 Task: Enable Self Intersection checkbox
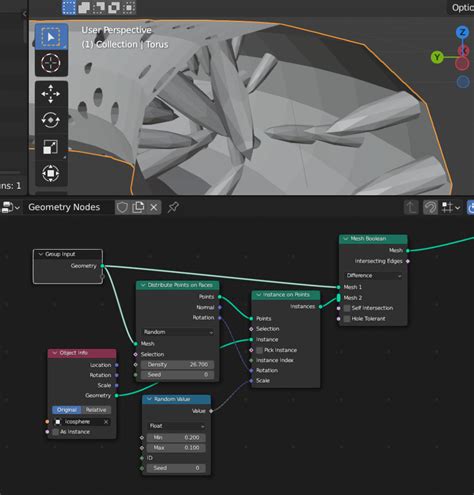pyautogui.click(x=347, y=308)
